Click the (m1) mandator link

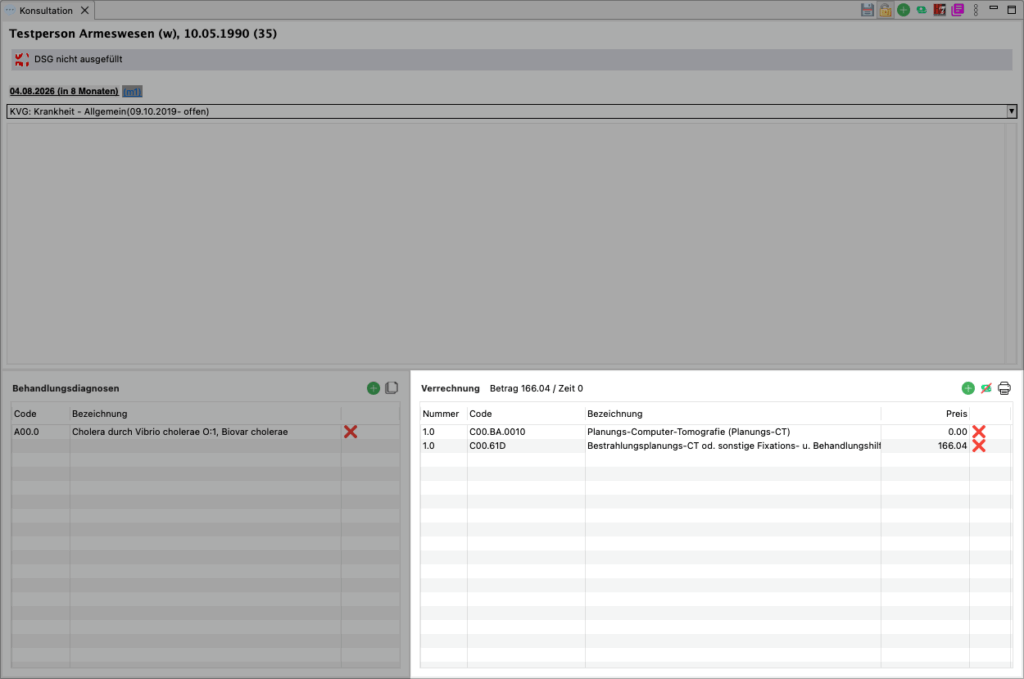coord(132,92)
